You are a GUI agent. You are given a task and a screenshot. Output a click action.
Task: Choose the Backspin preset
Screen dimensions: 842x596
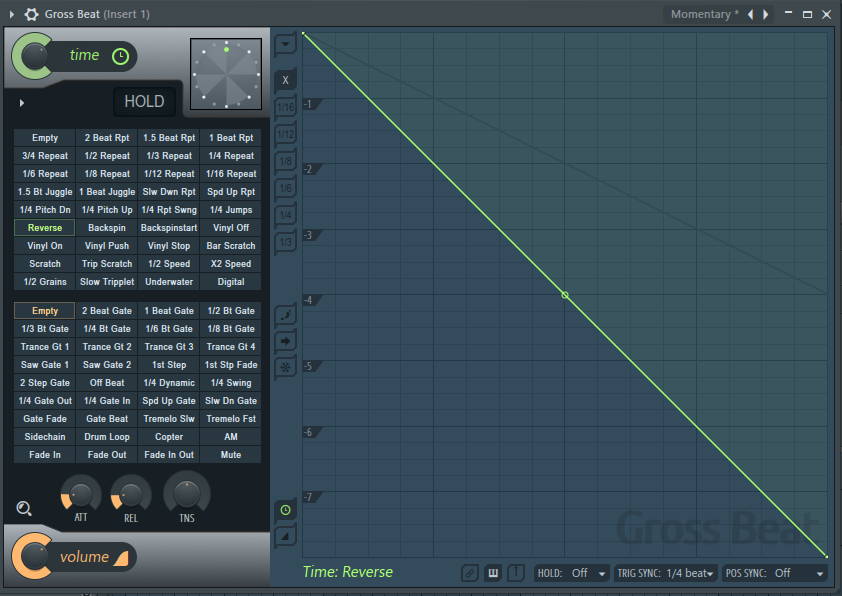pos(107,228)
